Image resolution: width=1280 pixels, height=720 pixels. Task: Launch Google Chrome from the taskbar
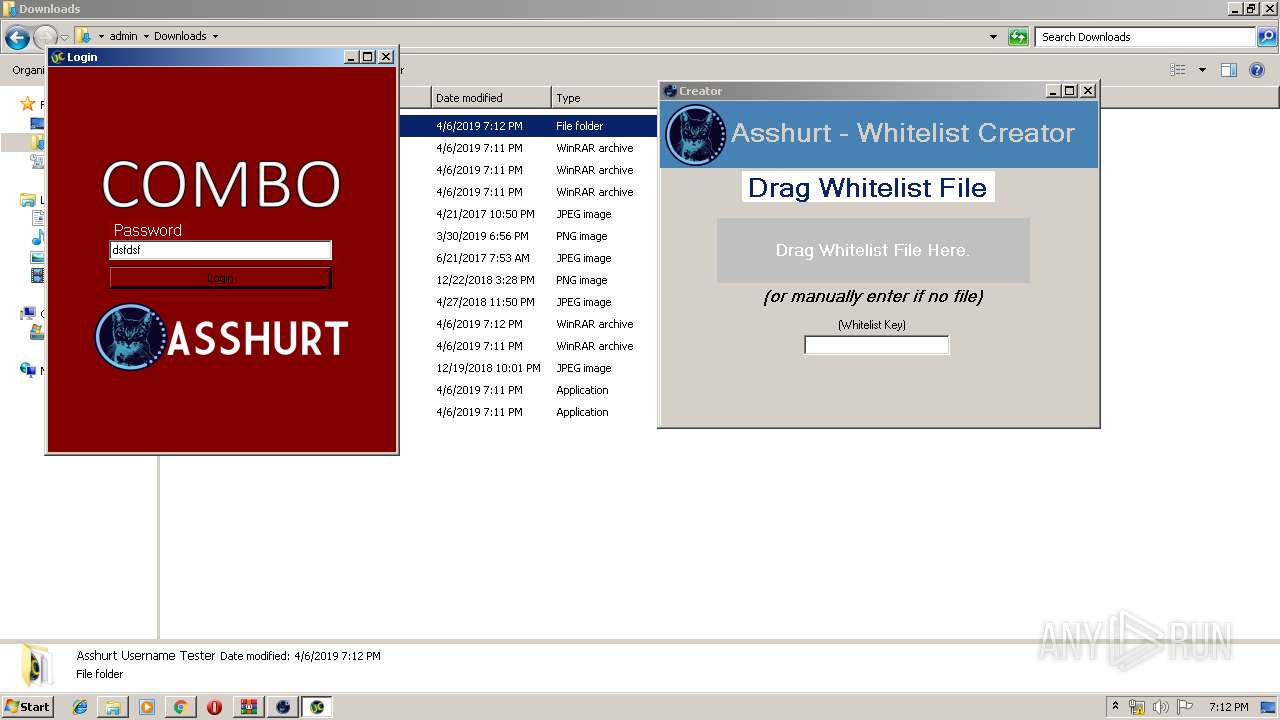point(180,707)
